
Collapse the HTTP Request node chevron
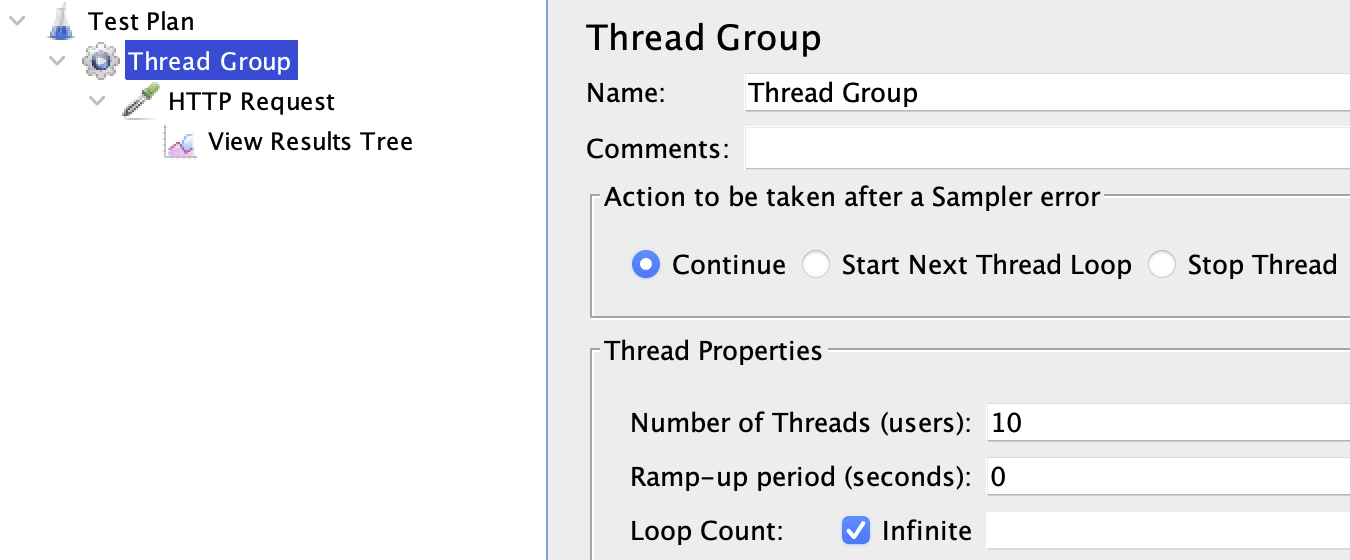tap(97, 102)
